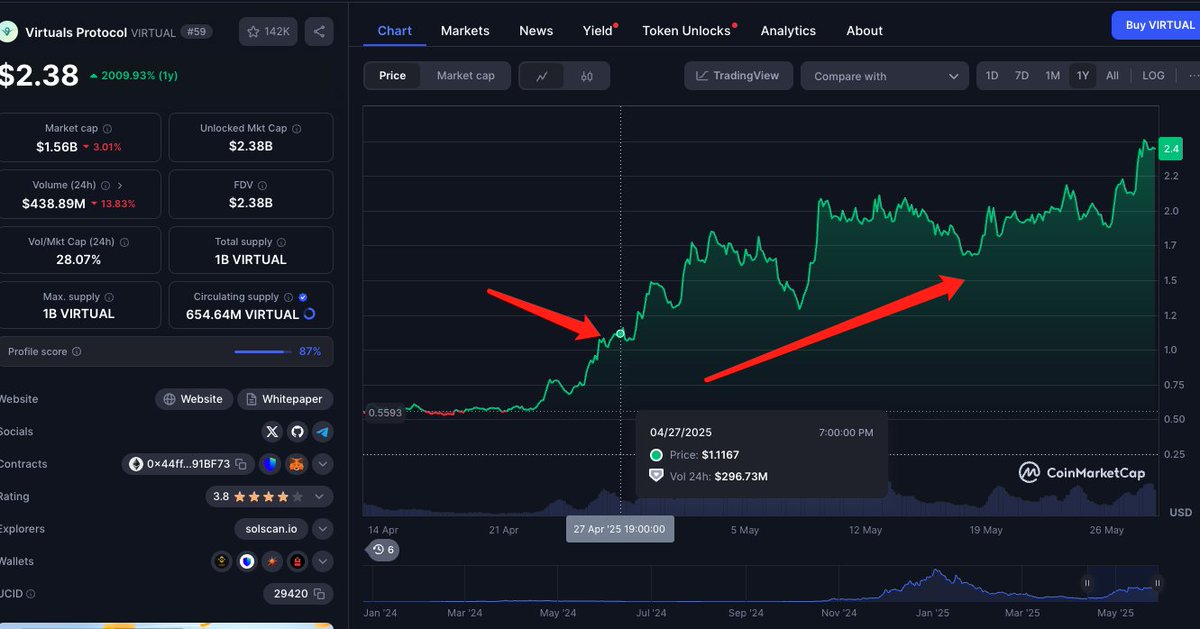Open the Chart tab

[395, 30]
